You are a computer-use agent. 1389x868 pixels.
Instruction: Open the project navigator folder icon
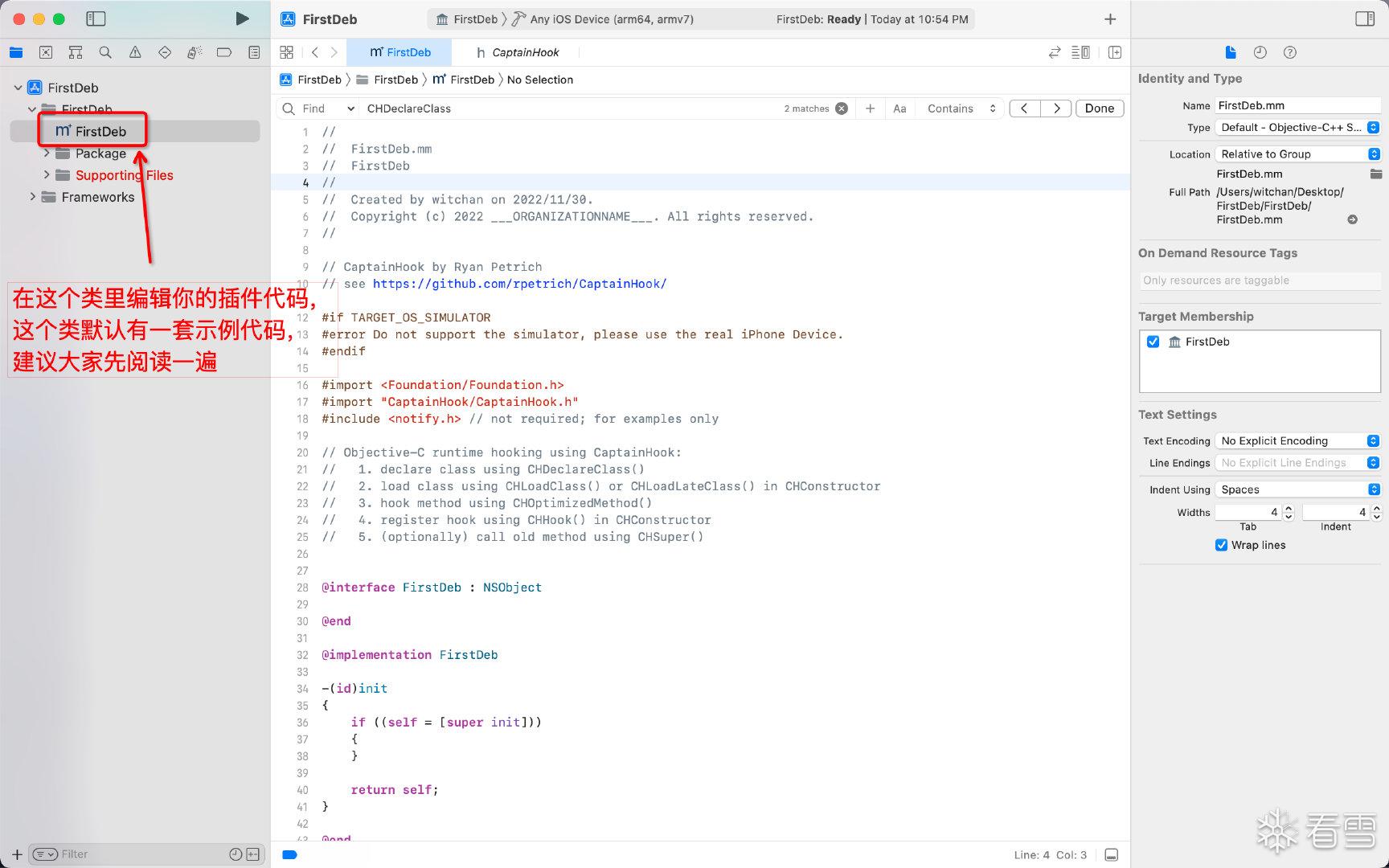pyautogui.click(x=16, y=52)
